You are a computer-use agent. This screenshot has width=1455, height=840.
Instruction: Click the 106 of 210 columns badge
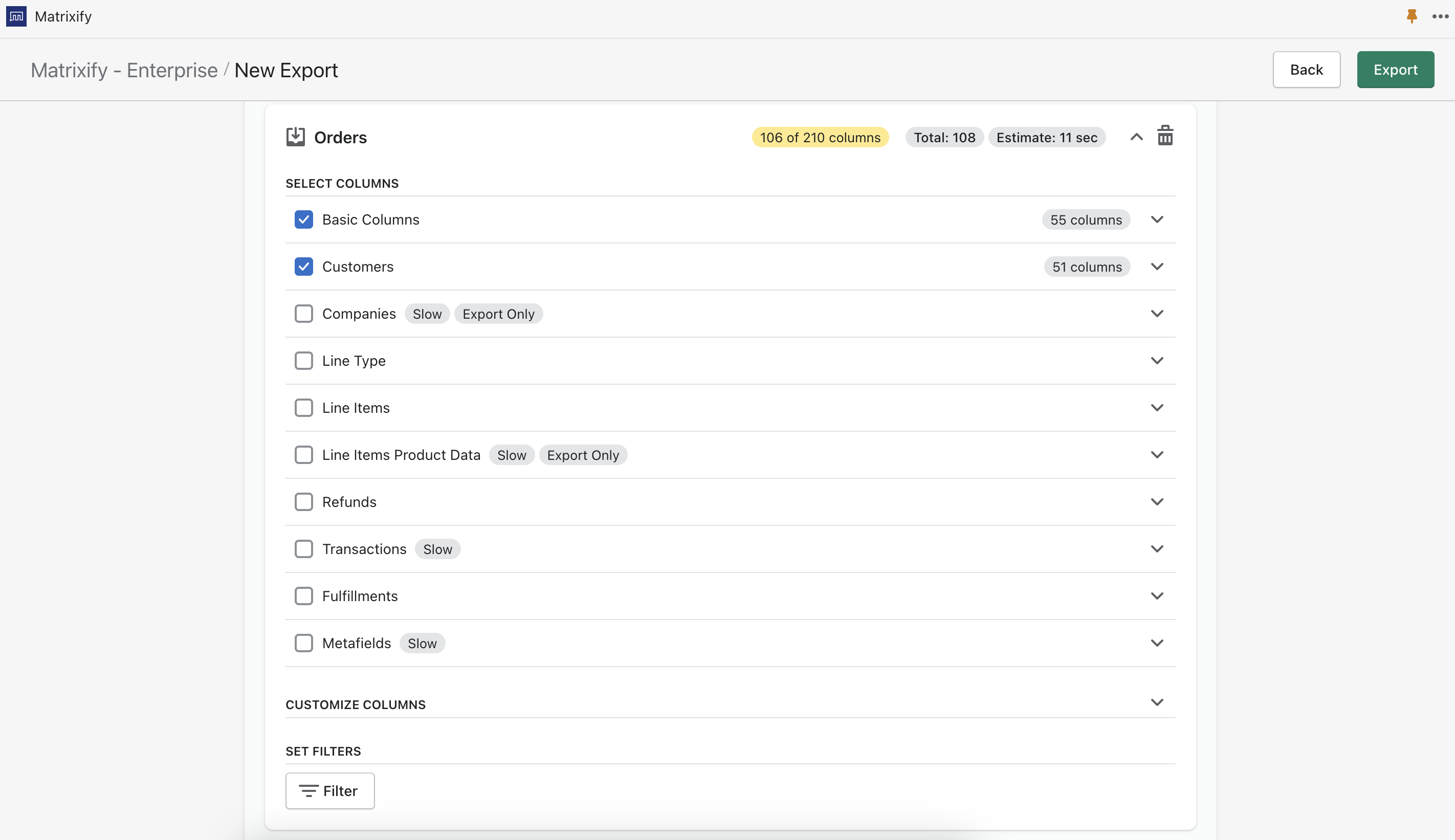point(820,137)
